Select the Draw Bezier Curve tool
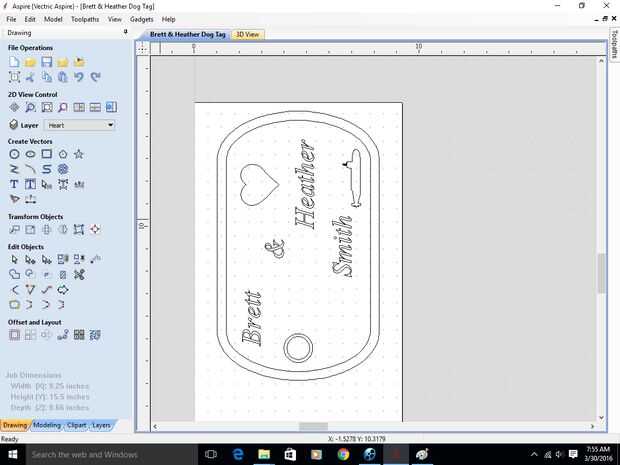The height and width of the screenshot is (465, 620). pos(47,169)
